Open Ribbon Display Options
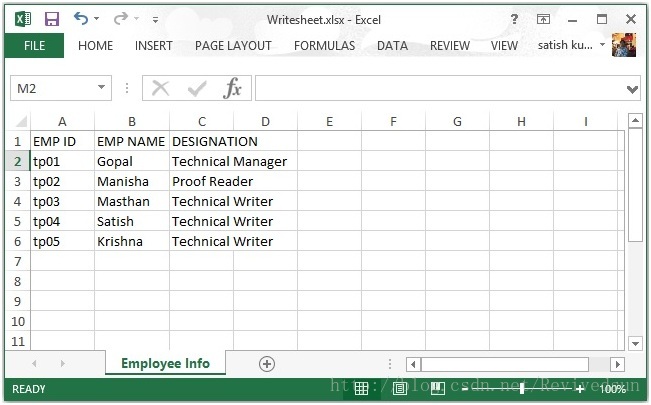The height and width of the screenshot is (405, 651). 543,19
